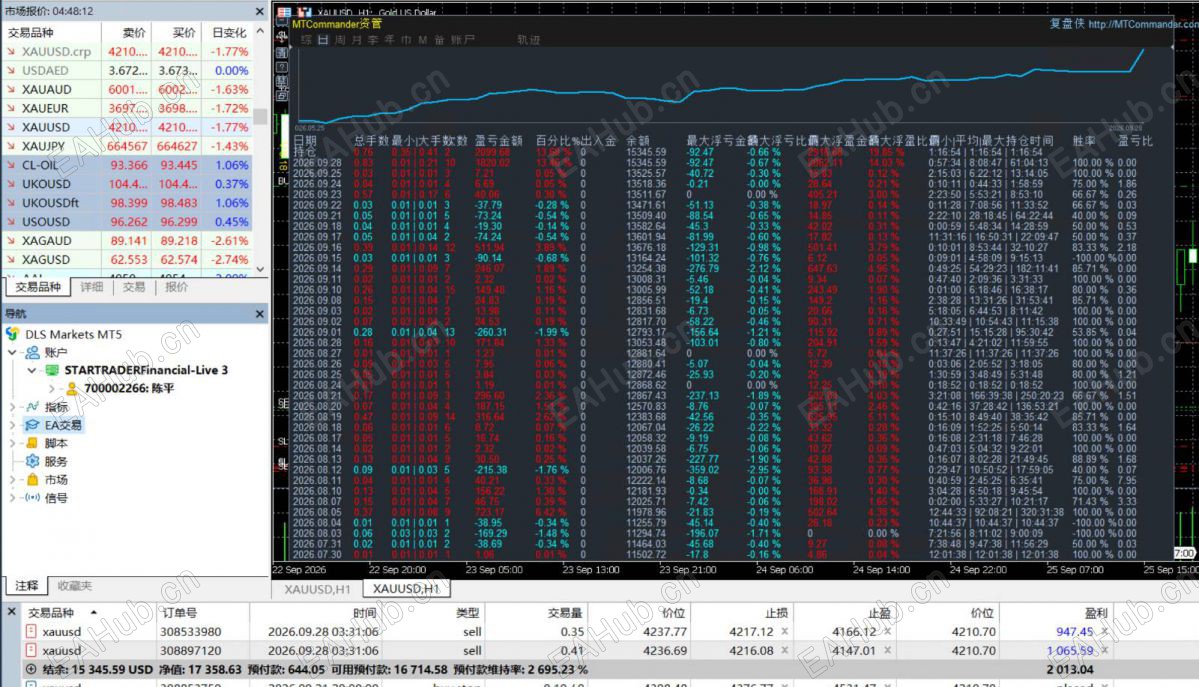Click the down-arrow icon beside XAGUSD
Screen dimensions: 1199x687
click(11, 260)
